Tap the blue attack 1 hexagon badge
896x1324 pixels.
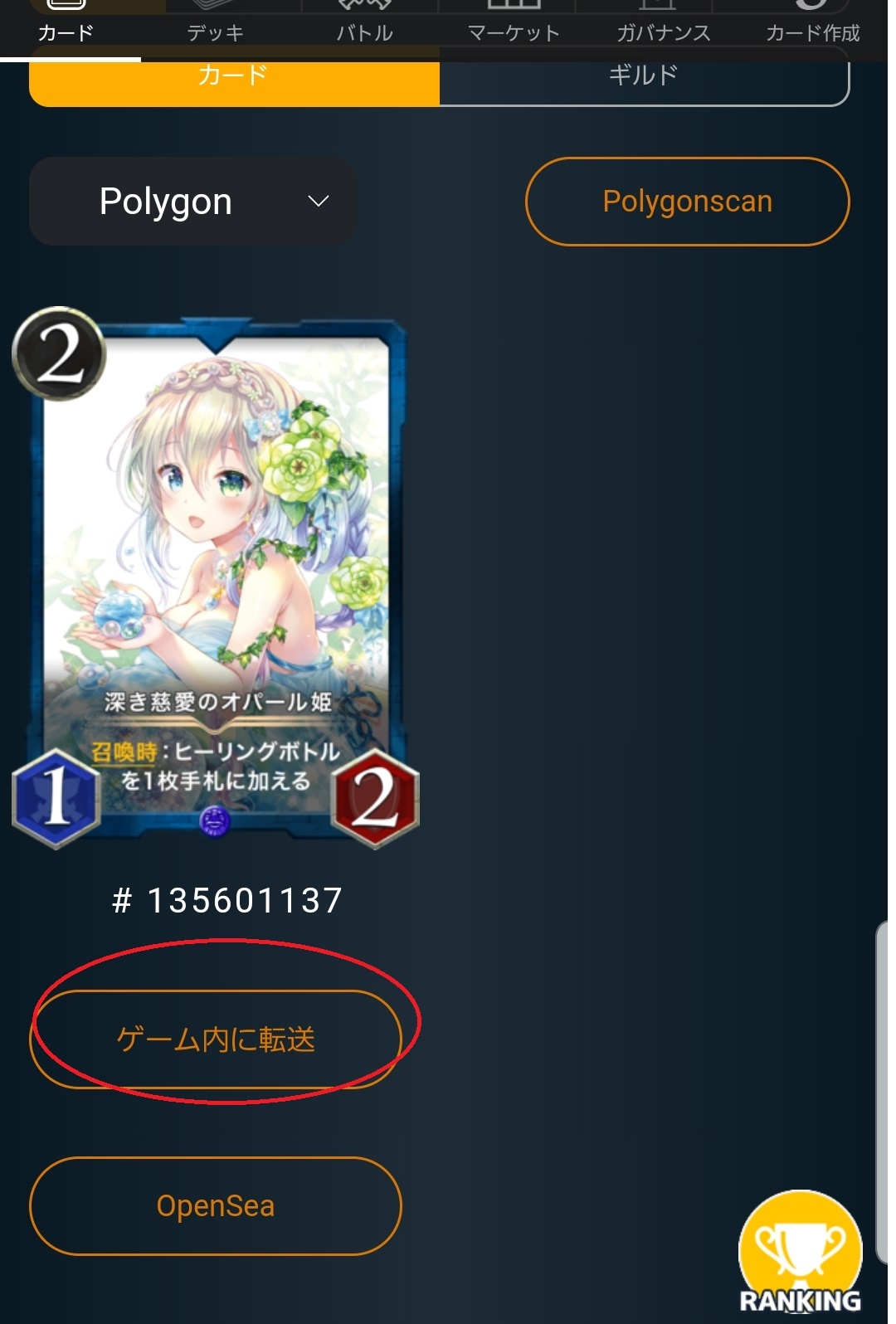click(x=56, y=797)
